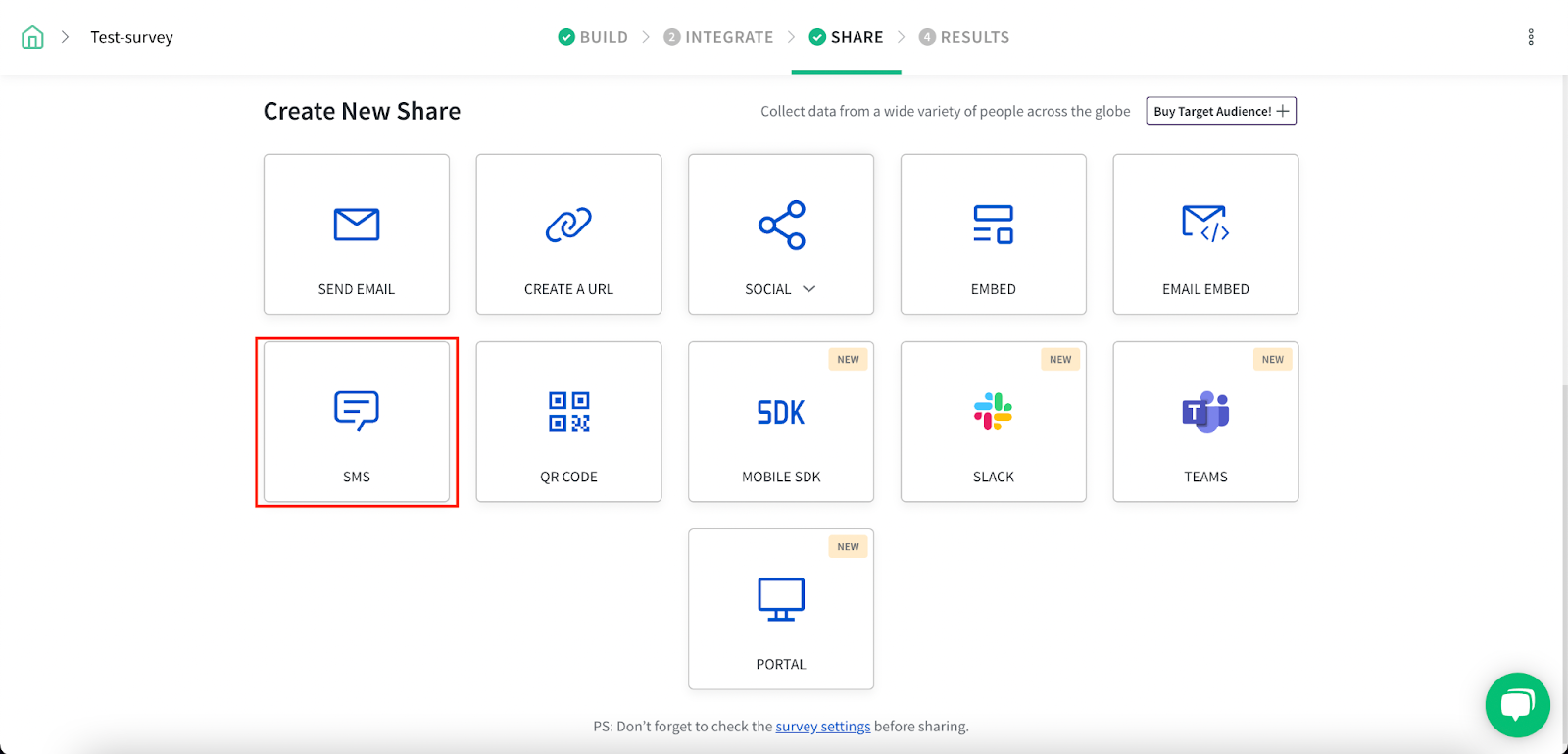Click the MOBILE SDK label
Viewport: 1568px width, 754px height.
pyautogui.click(x=781, y=477)
